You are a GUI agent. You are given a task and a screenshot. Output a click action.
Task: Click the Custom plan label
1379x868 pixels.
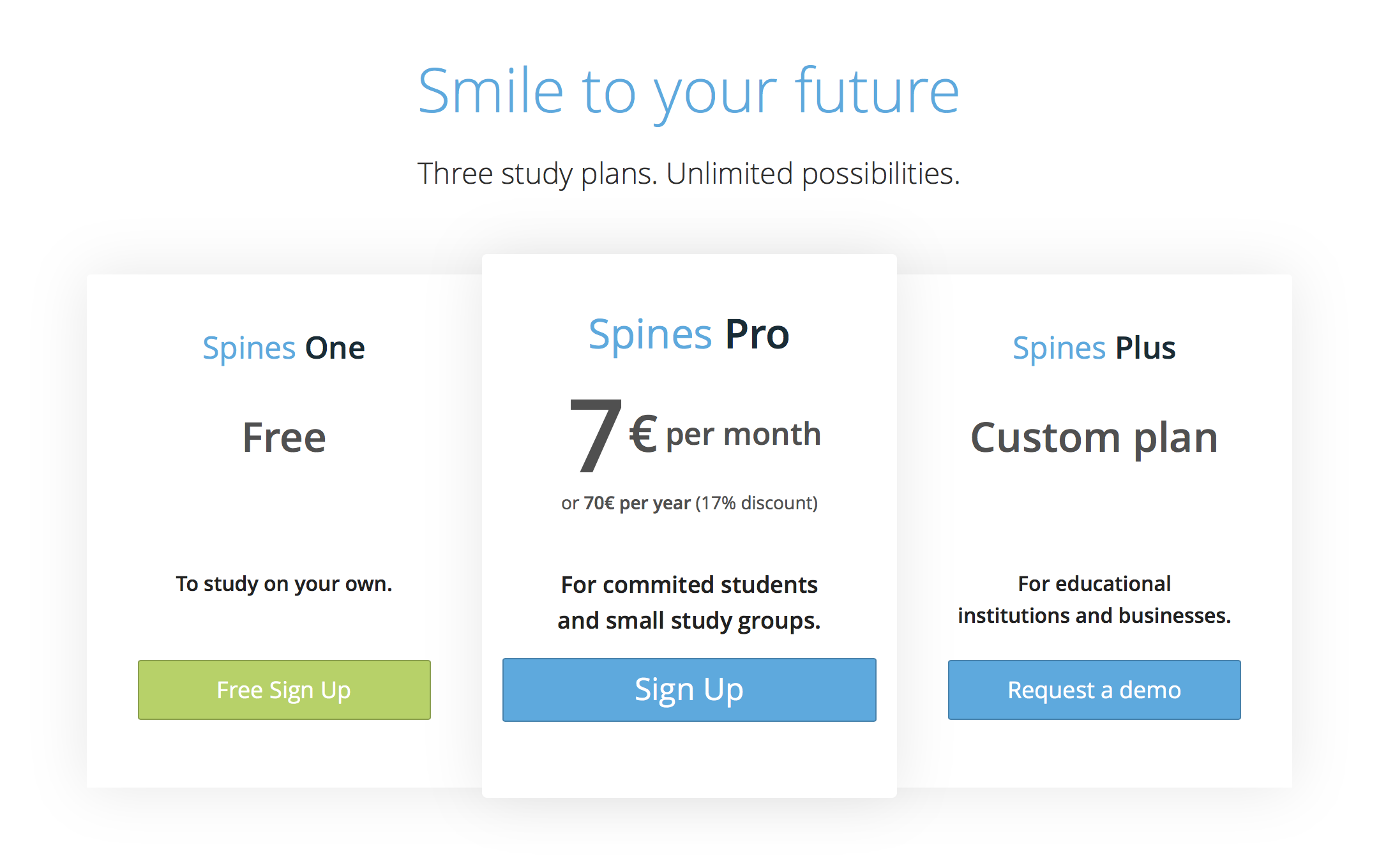1094,438
